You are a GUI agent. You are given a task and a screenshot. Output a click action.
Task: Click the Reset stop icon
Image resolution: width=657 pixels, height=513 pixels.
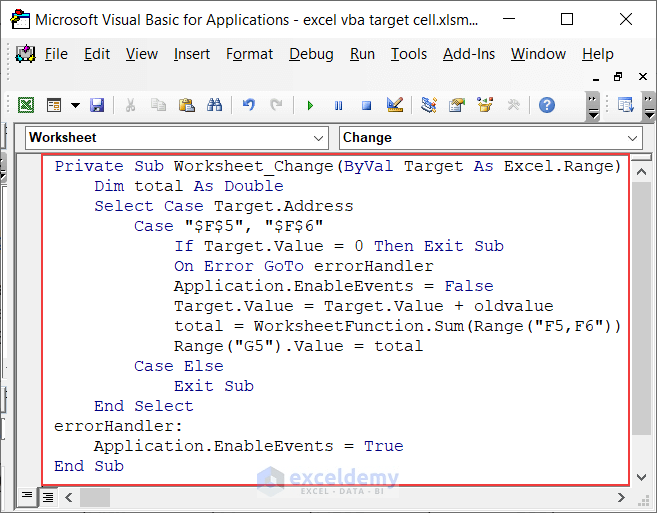click(x=367, y=105)
